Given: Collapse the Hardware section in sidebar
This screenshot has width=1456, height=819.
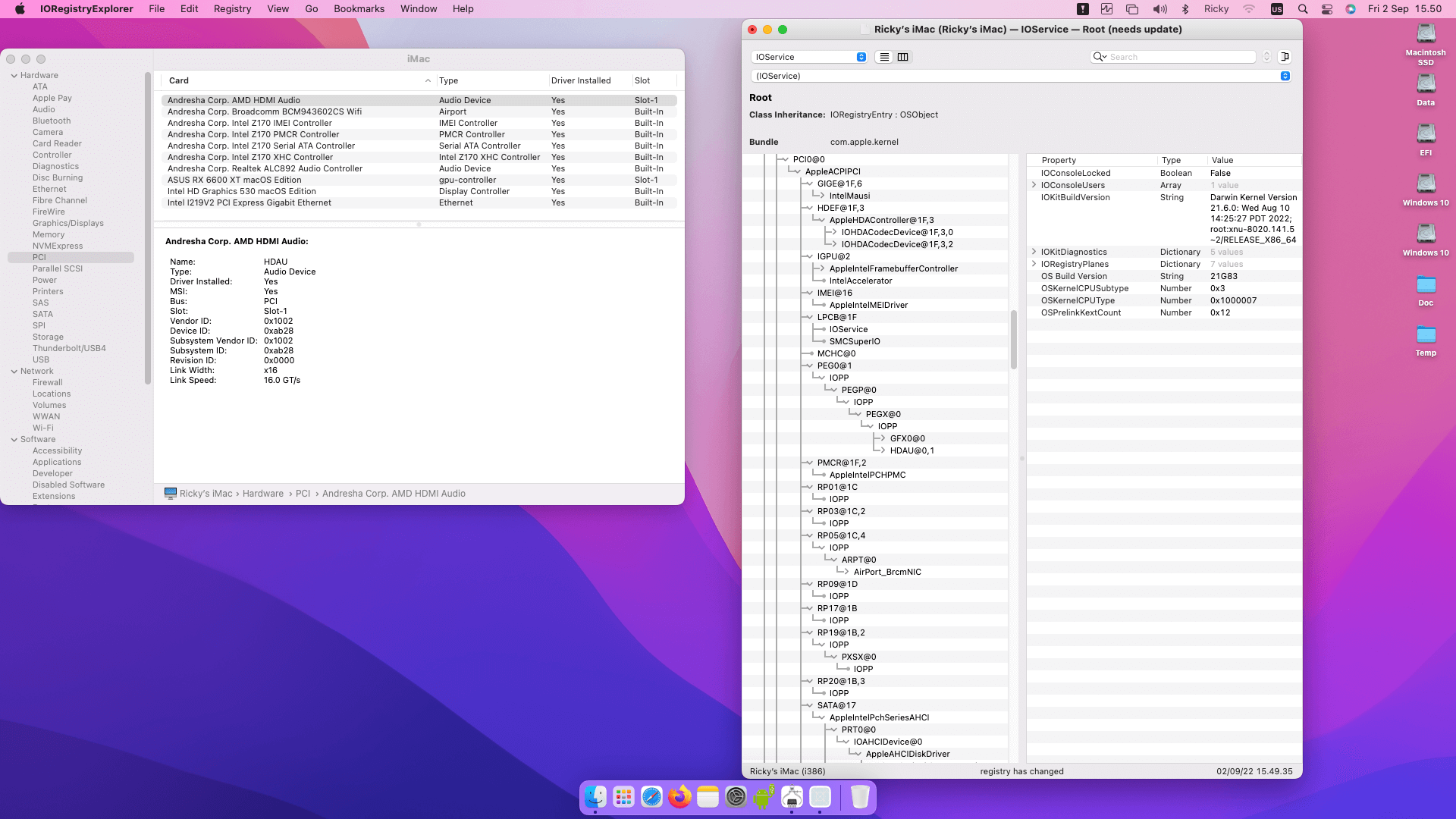Looking at the screenshot, I should click(14, 76).
